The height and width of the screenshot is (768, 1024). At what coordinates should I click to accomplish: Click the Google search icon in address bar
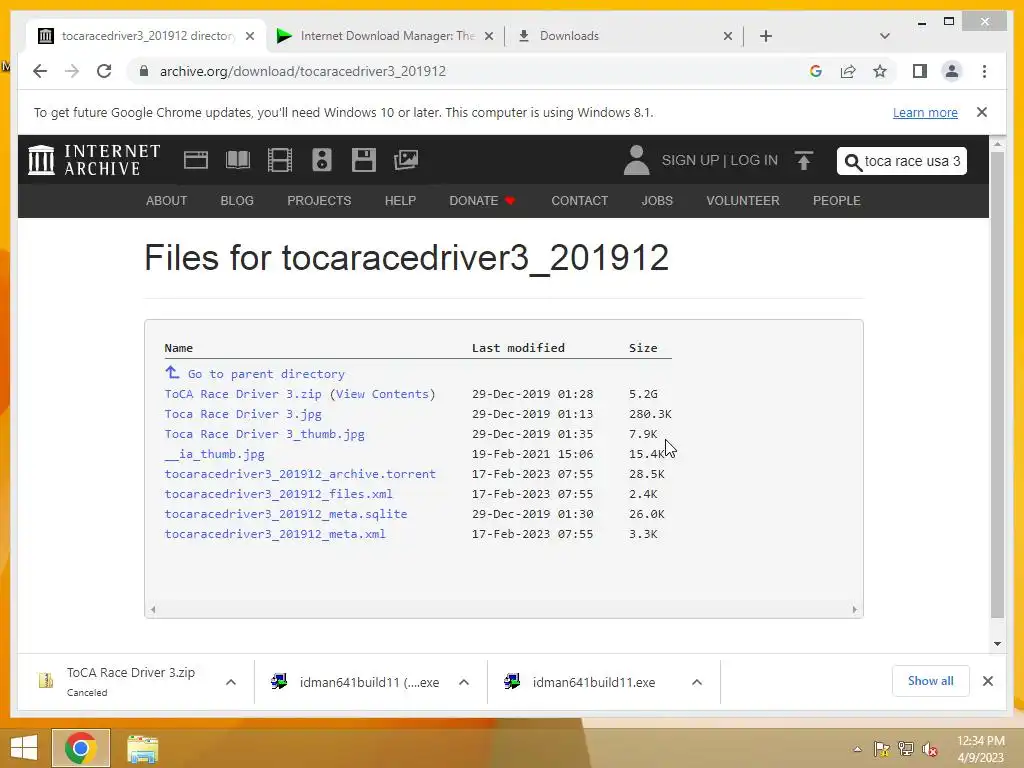coord(816,71)
